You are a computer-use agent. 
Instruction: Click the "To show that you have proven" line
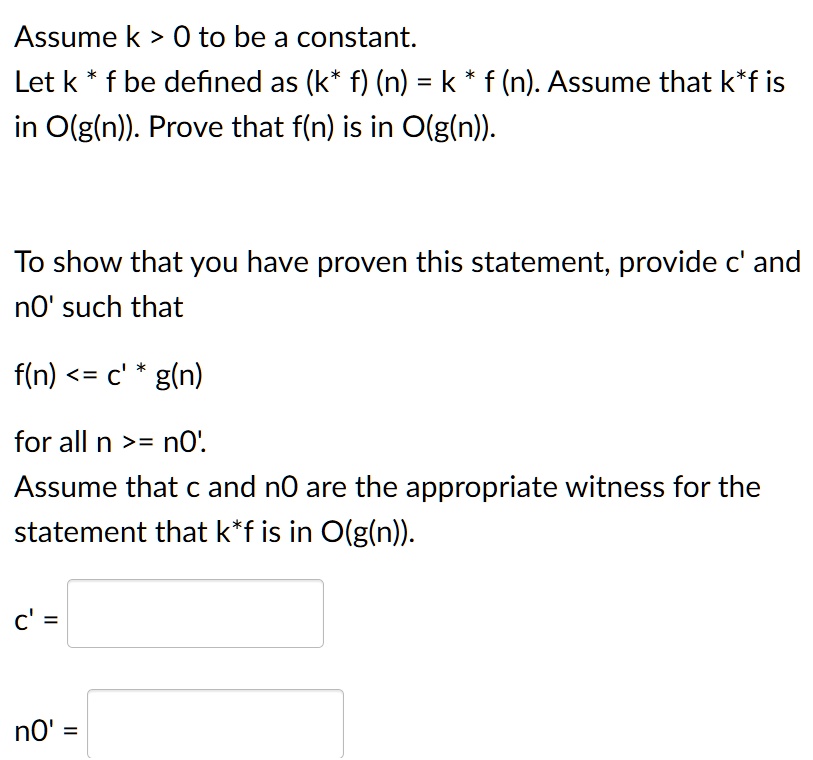point(408,262)
